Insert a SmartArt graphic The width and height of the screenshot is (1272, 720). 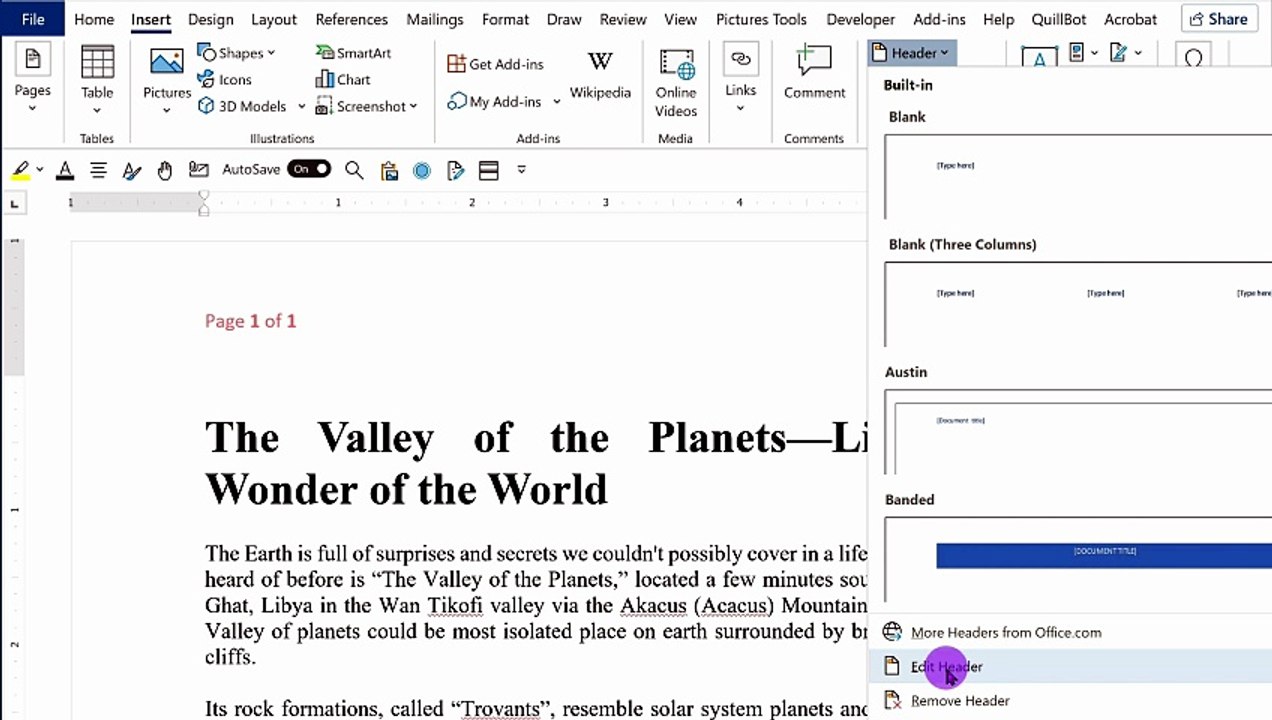(353, 53)
